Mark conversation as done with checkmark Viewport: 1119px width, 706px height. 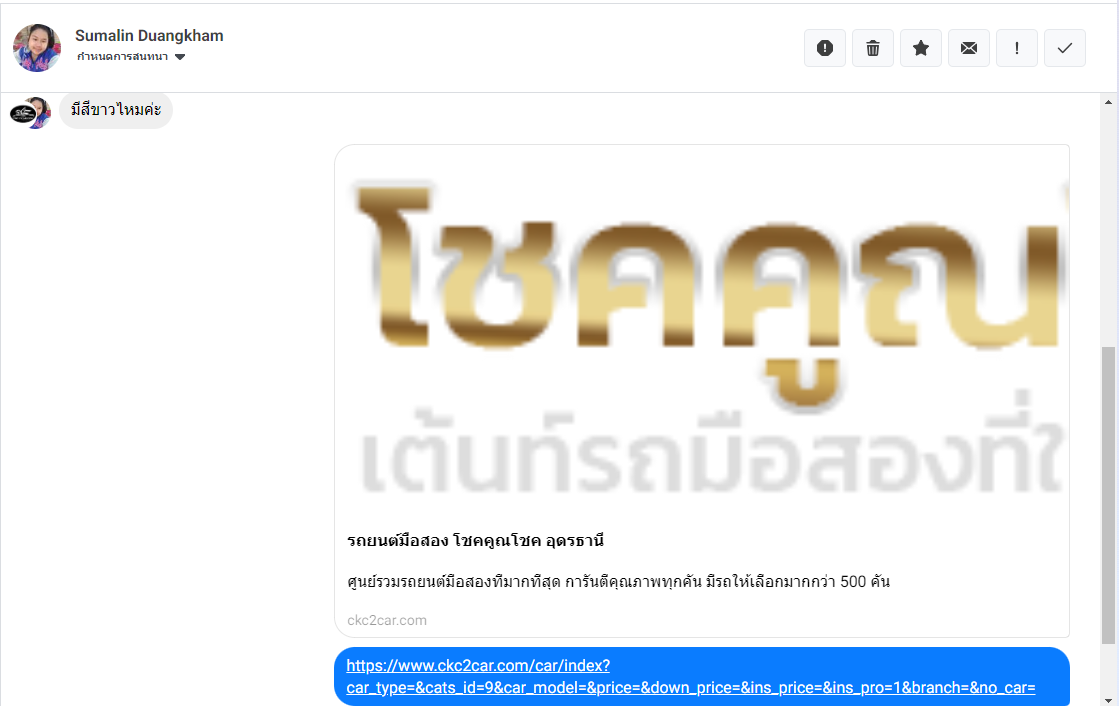click(1065, 48)
